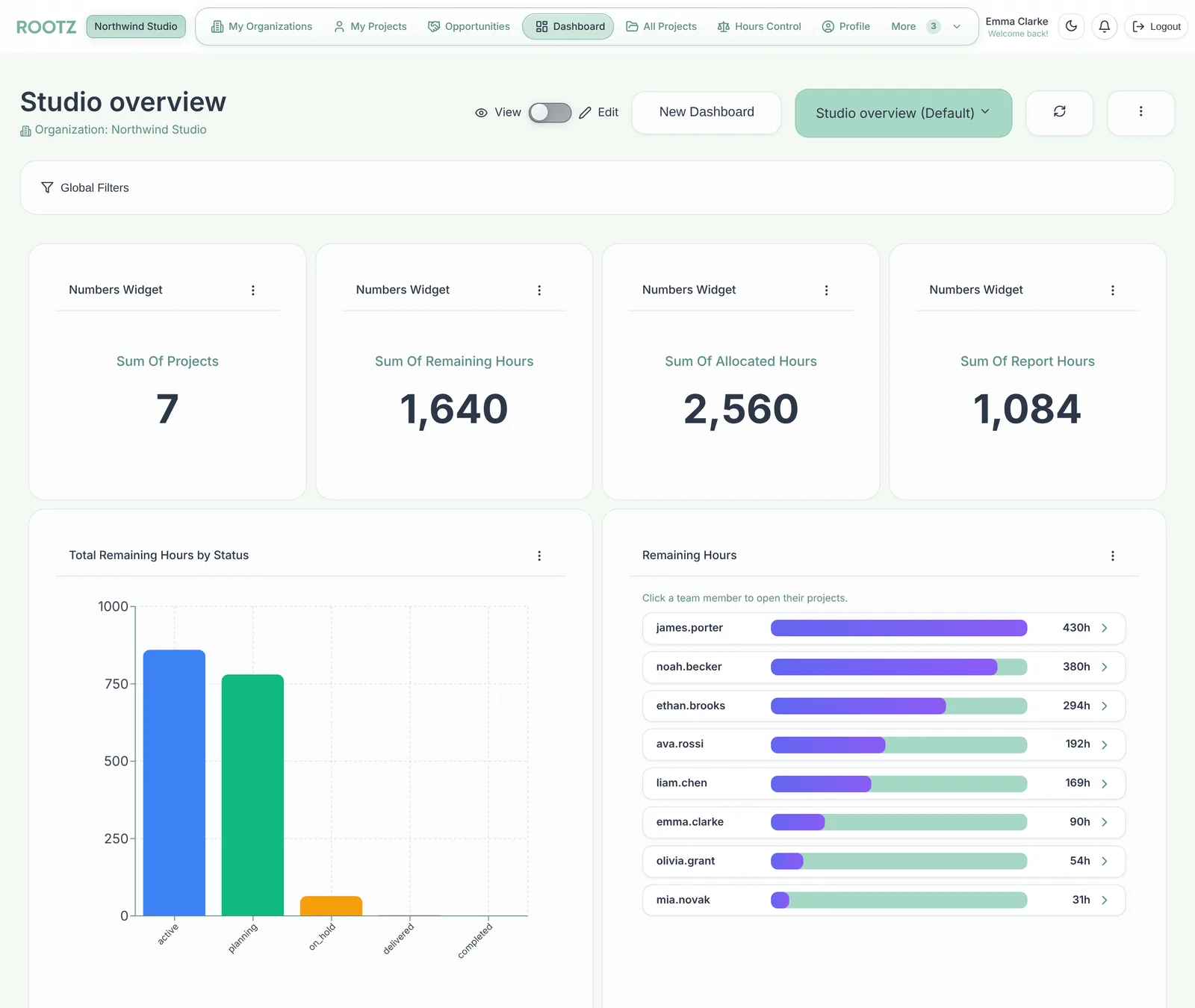Click noah.becker progress bar
1195x1008 pixels.
[x=898, y=667]
